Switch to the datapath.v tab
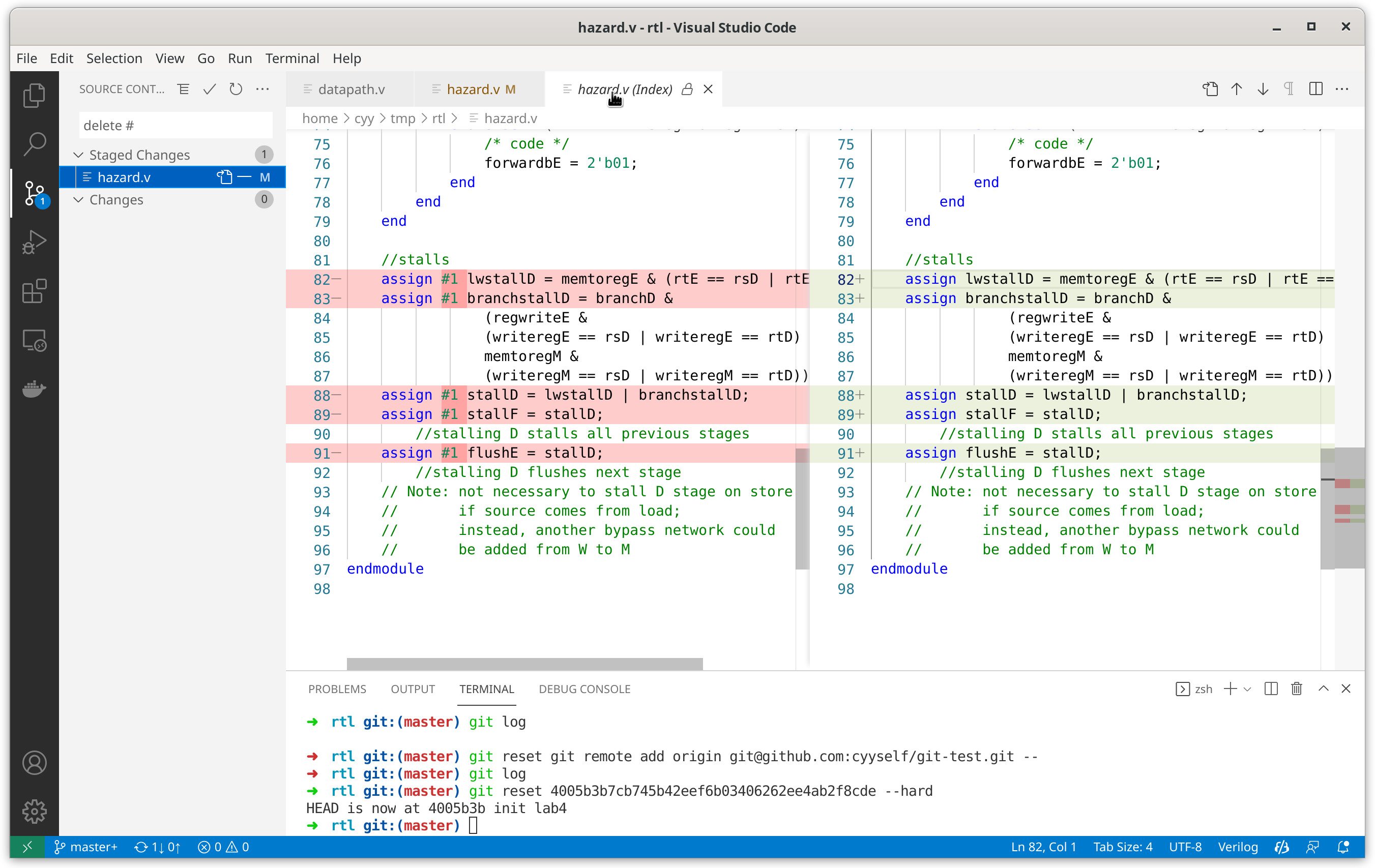The width and height of the screenshot is (1375, 868). point(350,89)
